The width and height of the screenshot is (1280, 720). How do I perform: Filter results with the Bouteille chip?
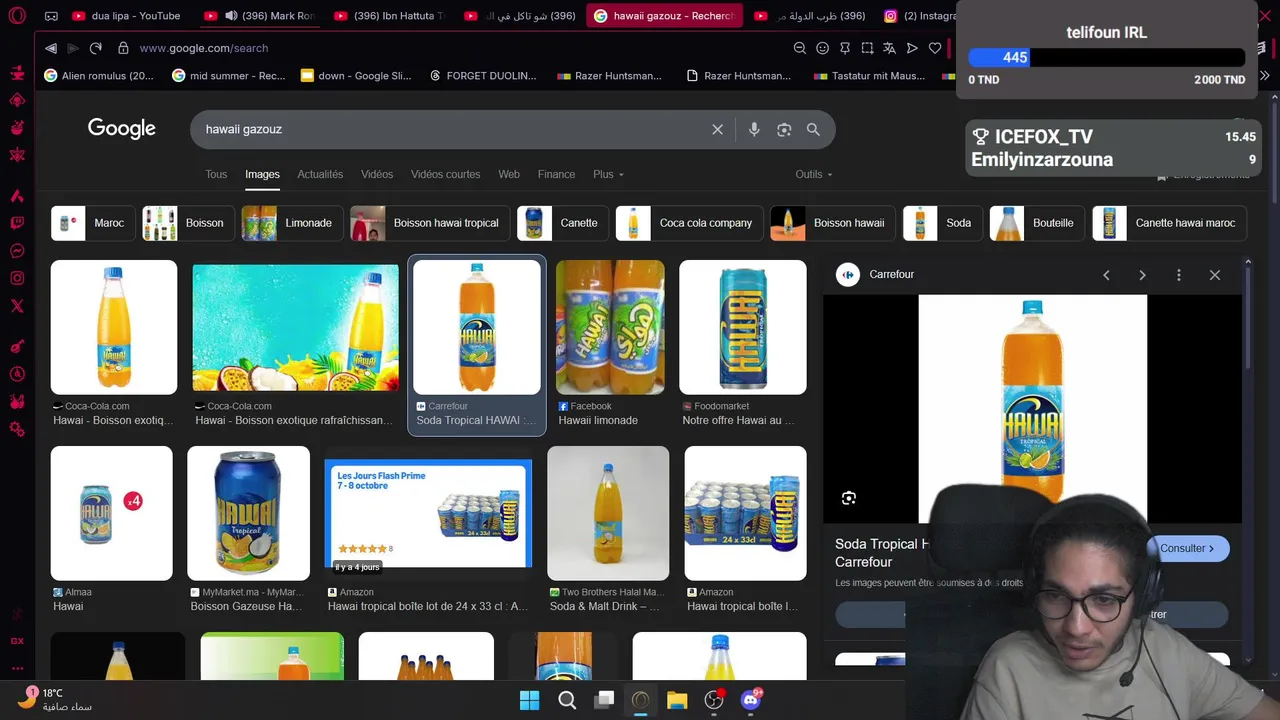[x=1037, y=223]
